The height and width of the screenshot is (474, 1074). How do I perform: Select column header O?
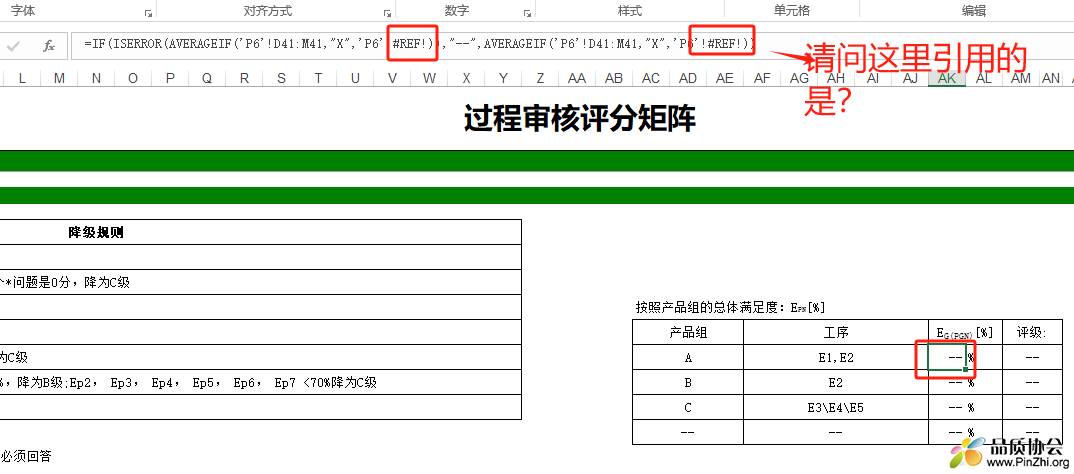pos(134,78)
